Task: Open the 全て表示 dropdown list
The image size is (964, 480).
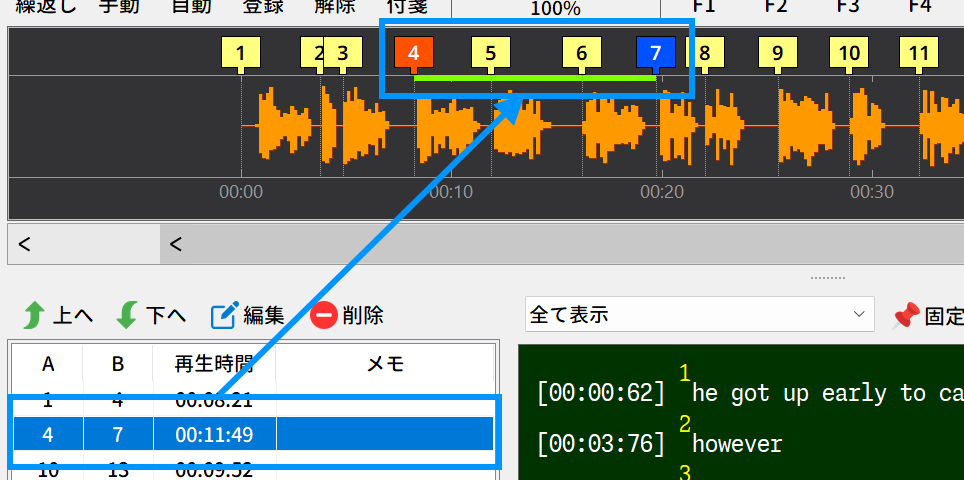Action: click(x=700, y=315)
